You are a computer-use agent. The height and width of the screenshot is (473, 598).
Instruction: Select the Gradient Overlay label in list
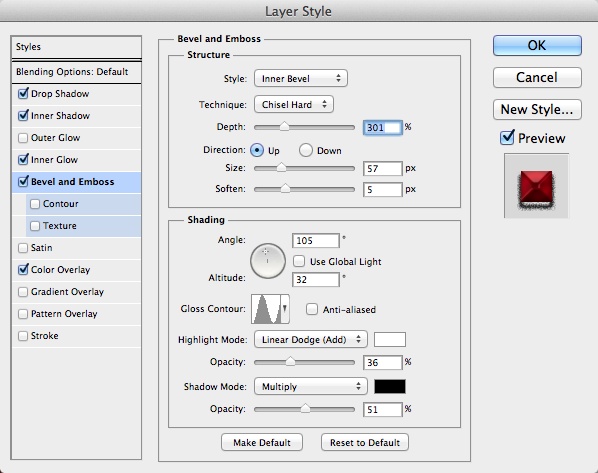(x=68, y=292)
